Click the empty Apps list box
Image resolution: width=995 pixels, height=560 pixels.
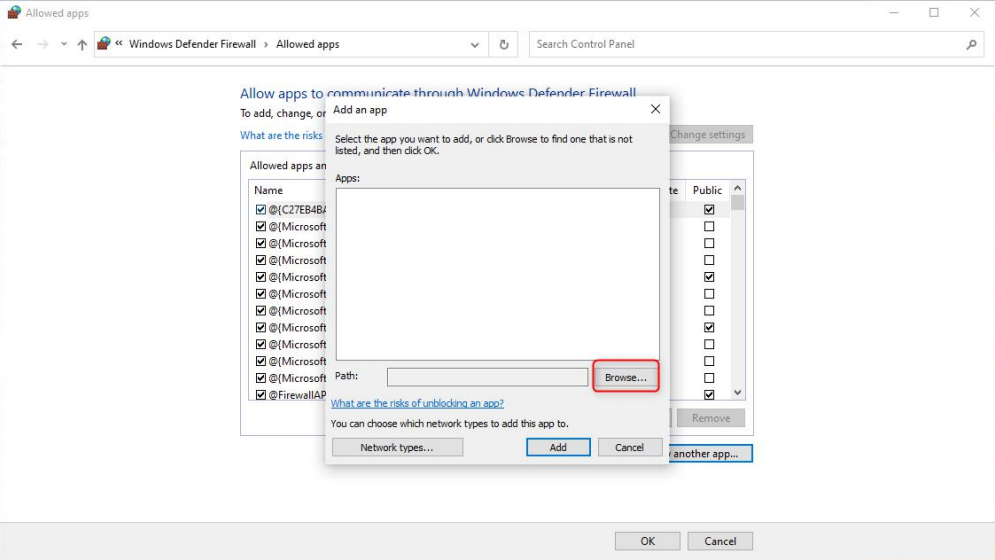coord(498,274)
